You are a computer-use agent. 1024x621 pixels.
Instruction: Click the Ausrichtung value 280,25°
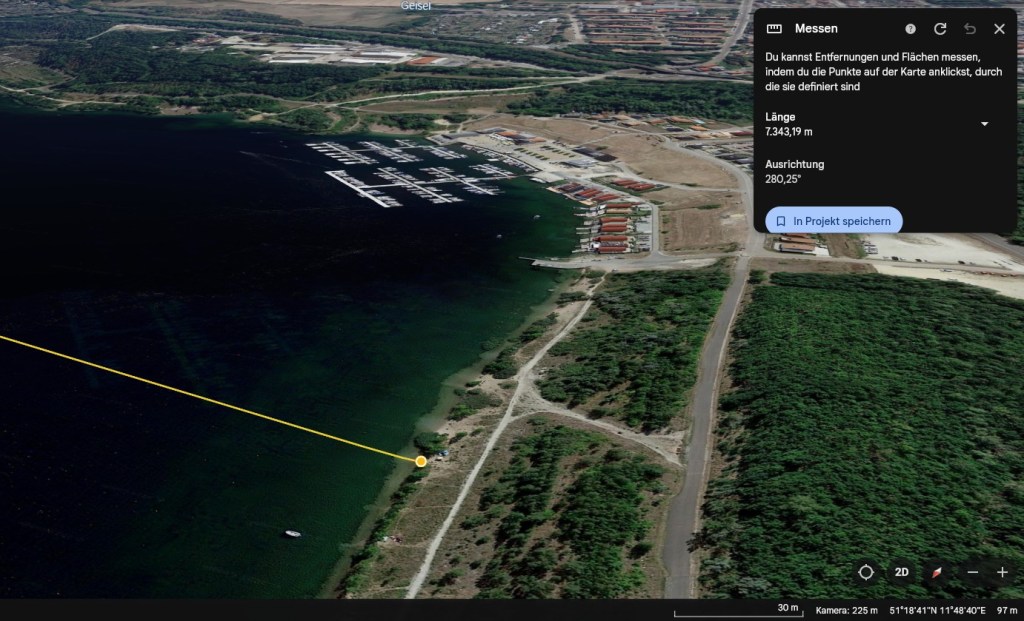(x=782, y=178)
